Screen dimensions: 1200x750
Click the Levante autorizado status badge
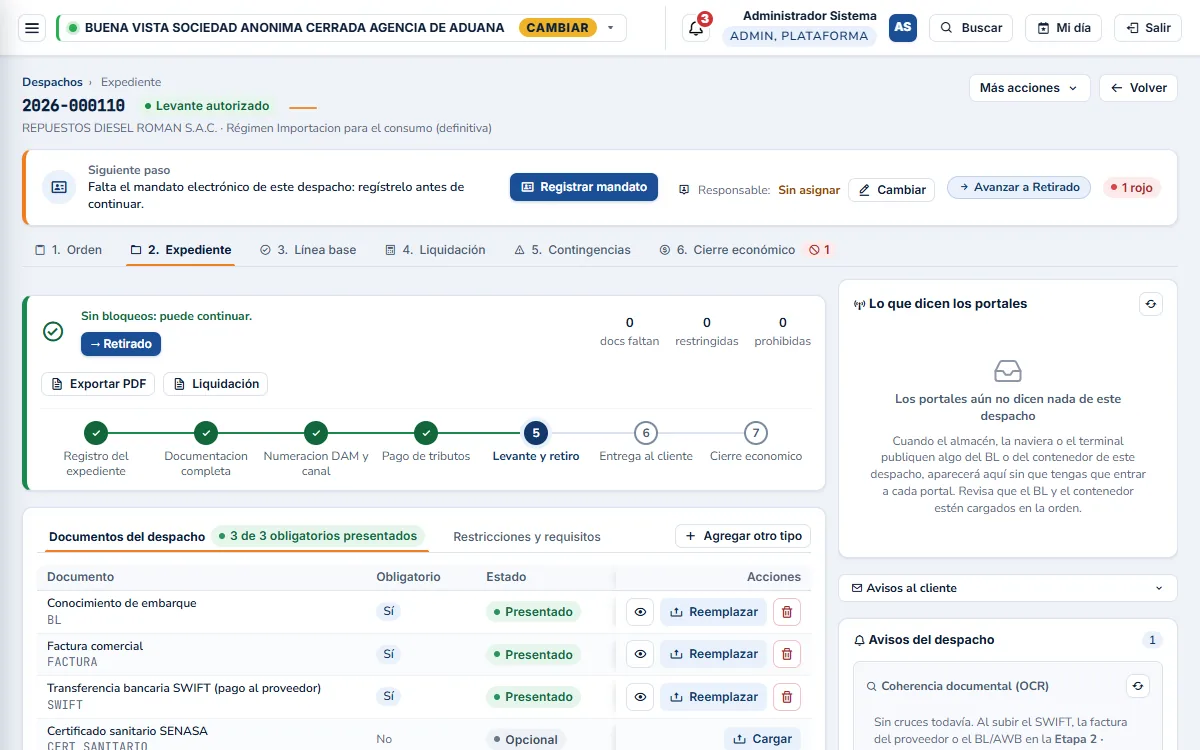pos(207,105)
